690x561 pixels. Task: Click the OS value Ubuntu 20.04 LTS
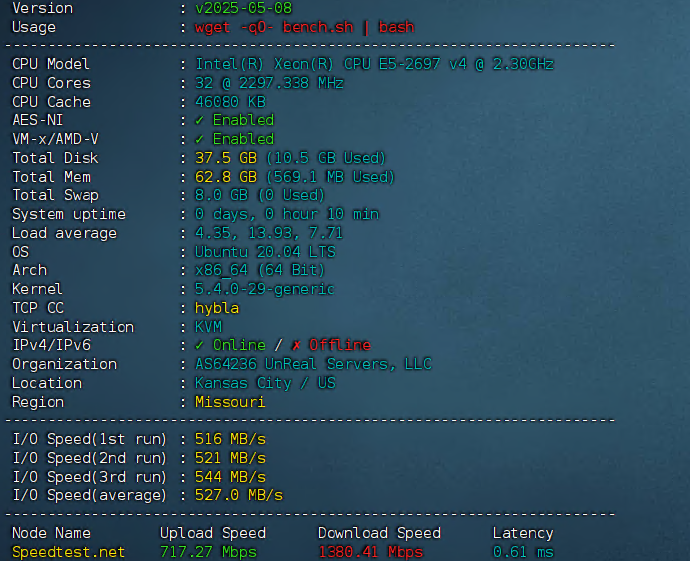pos(265,252)
